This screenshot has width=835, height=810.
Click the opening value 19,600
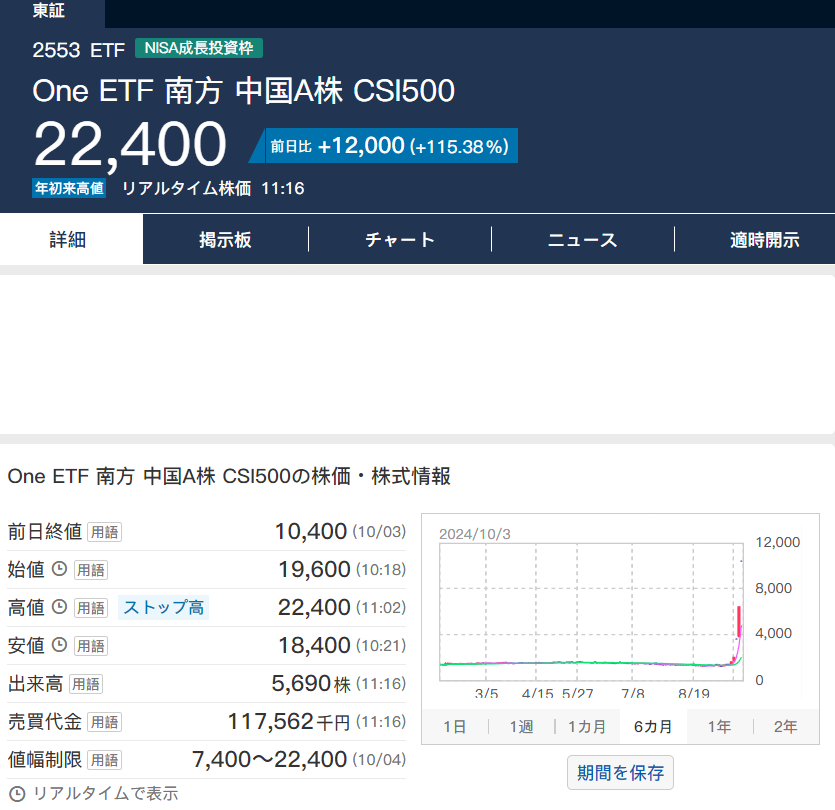click(314, 569)
